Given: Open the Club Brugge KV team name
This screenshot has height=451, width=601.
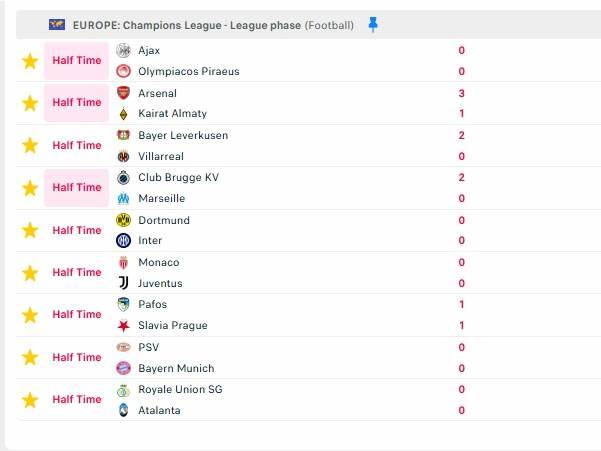Looking at the screenshot, I should (x=178, y=178).
